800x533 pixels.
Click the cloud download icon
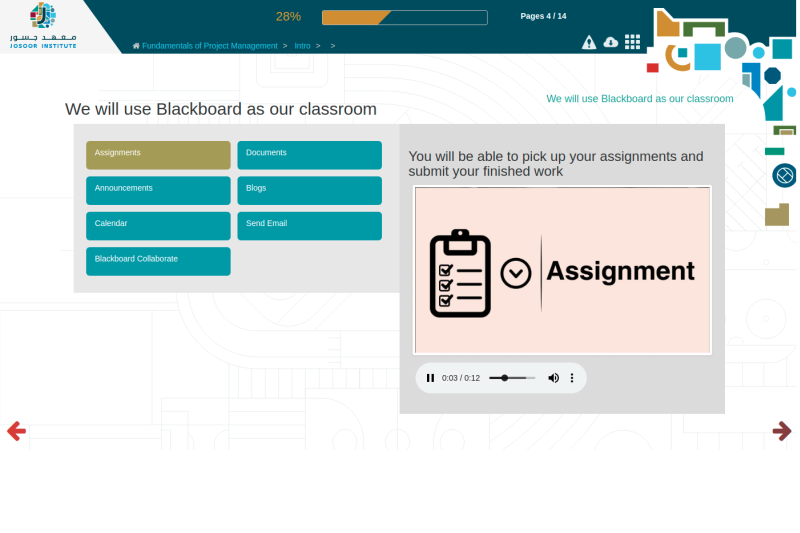point(610,42)
